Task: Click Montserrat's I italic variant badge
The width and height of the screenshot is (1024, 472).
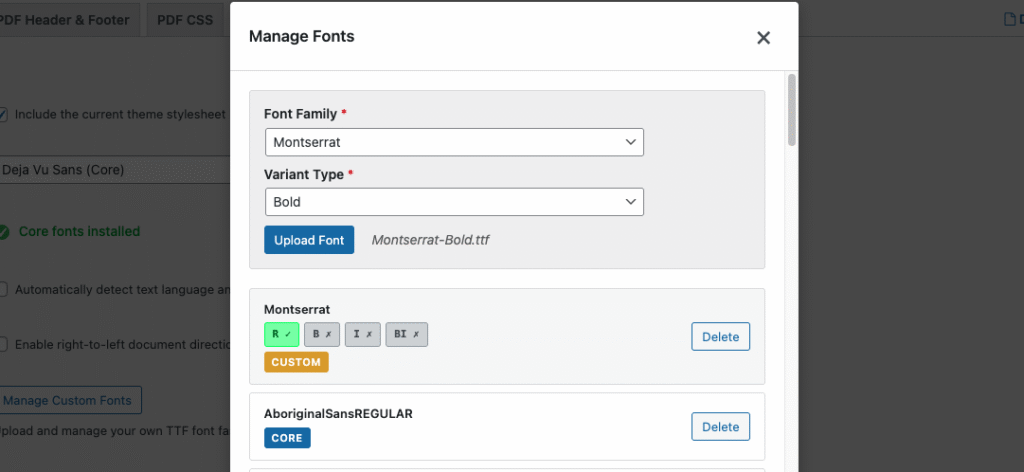Action: coord(362,334)
